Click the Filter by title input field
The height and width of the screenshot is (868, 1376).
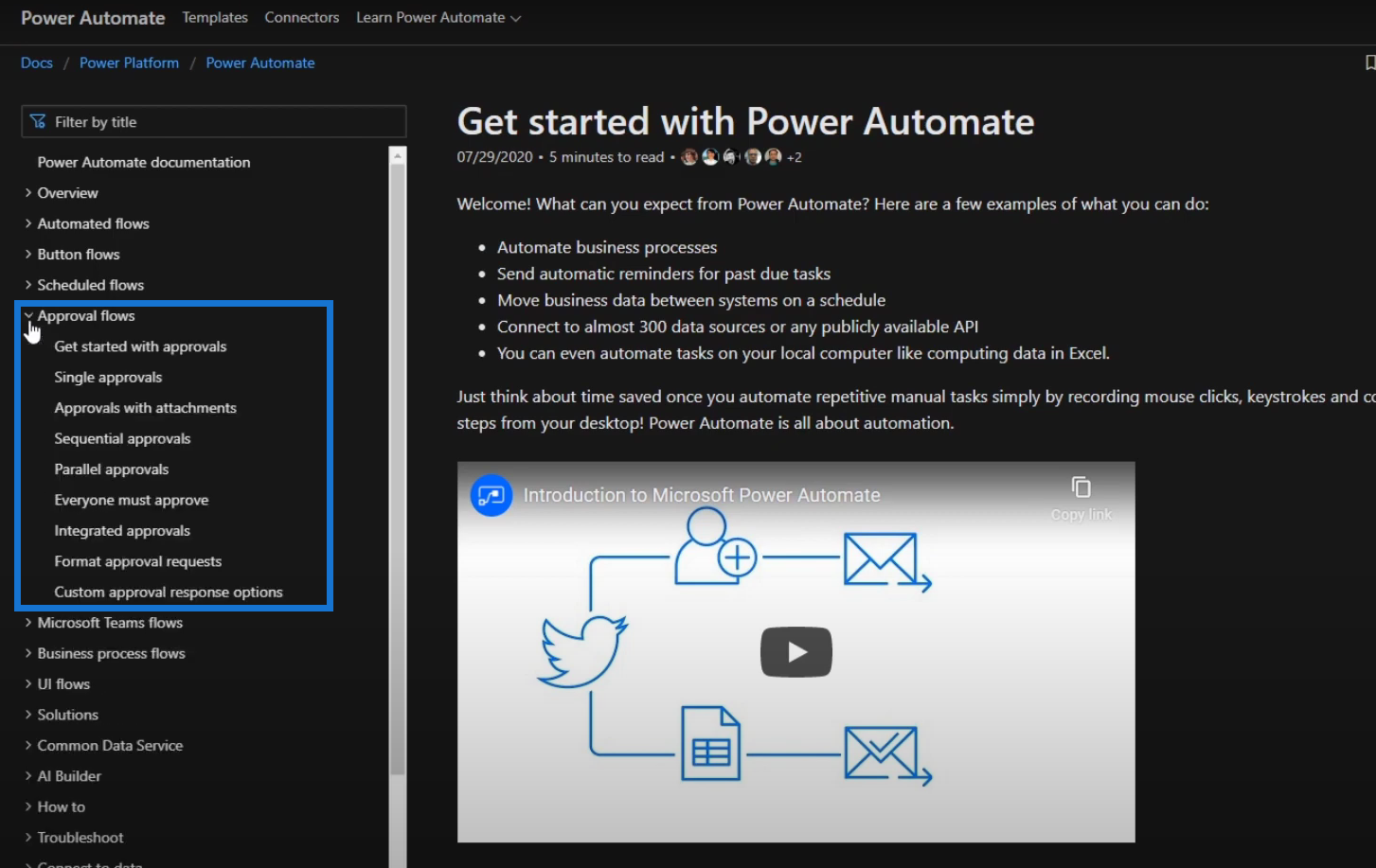click(x=214, y=121)
